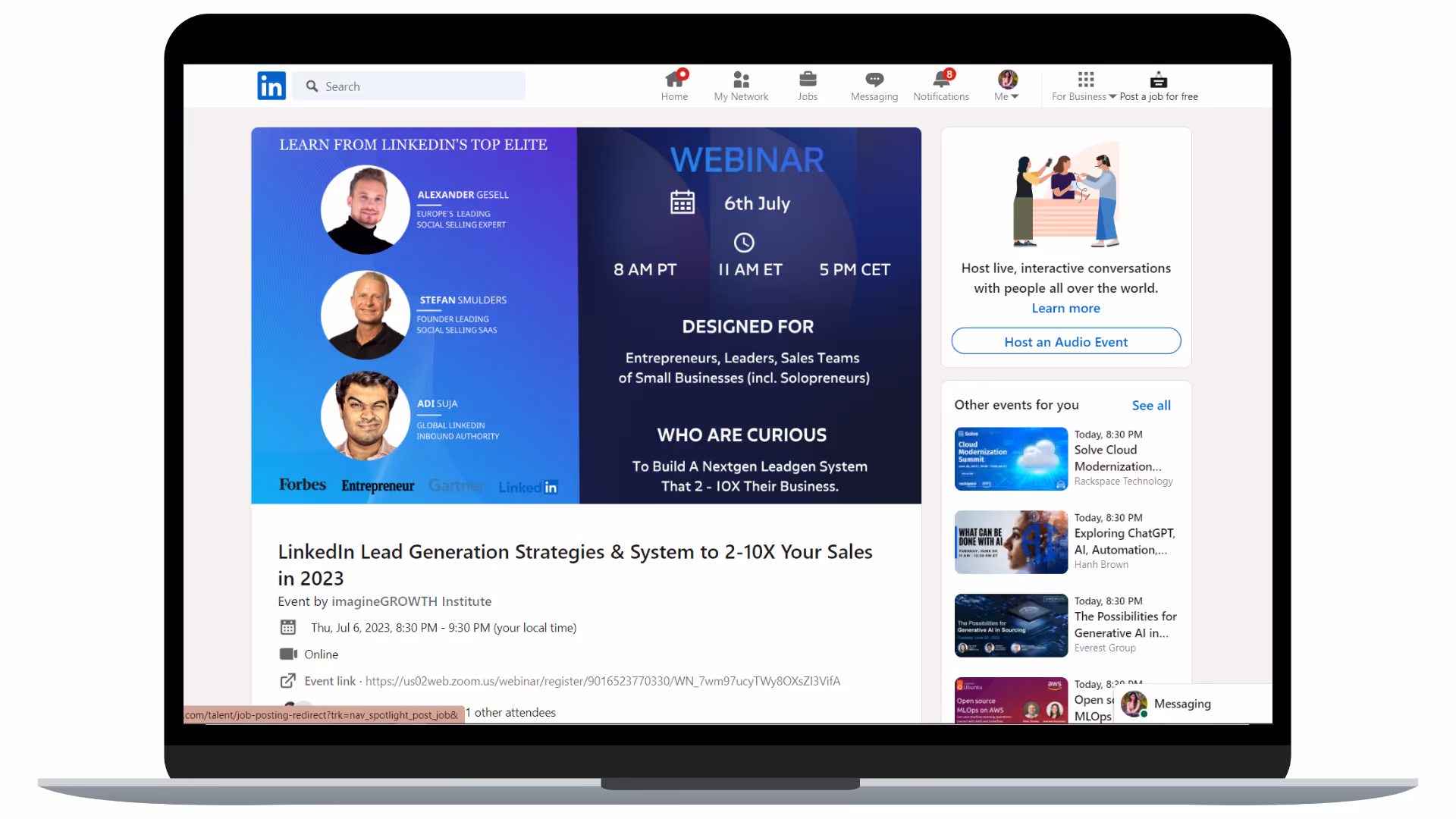Click See all events link
The image size is (1456, 819).
pos(1150,406)
